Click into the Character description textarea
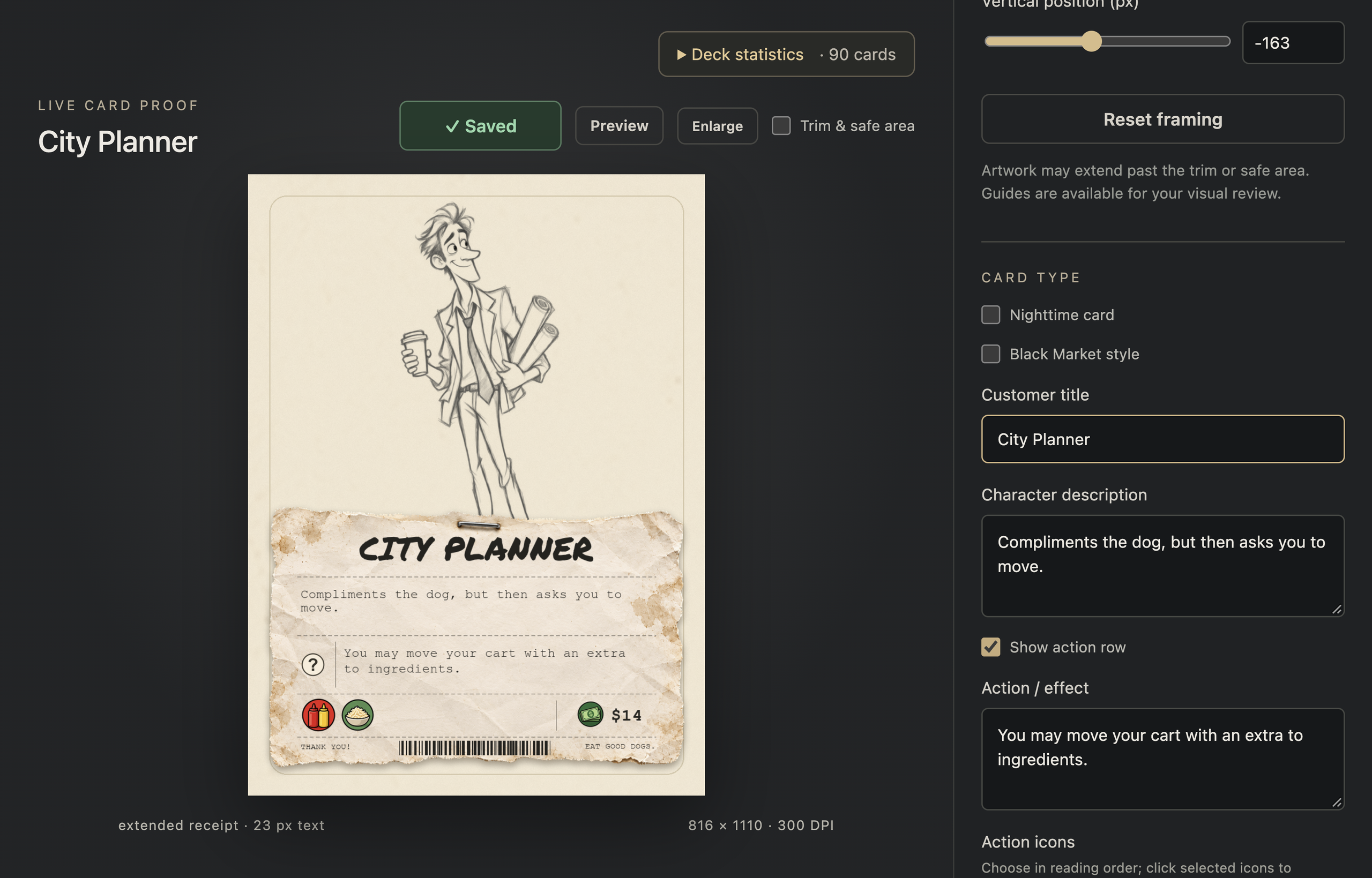 (1162, 566)
